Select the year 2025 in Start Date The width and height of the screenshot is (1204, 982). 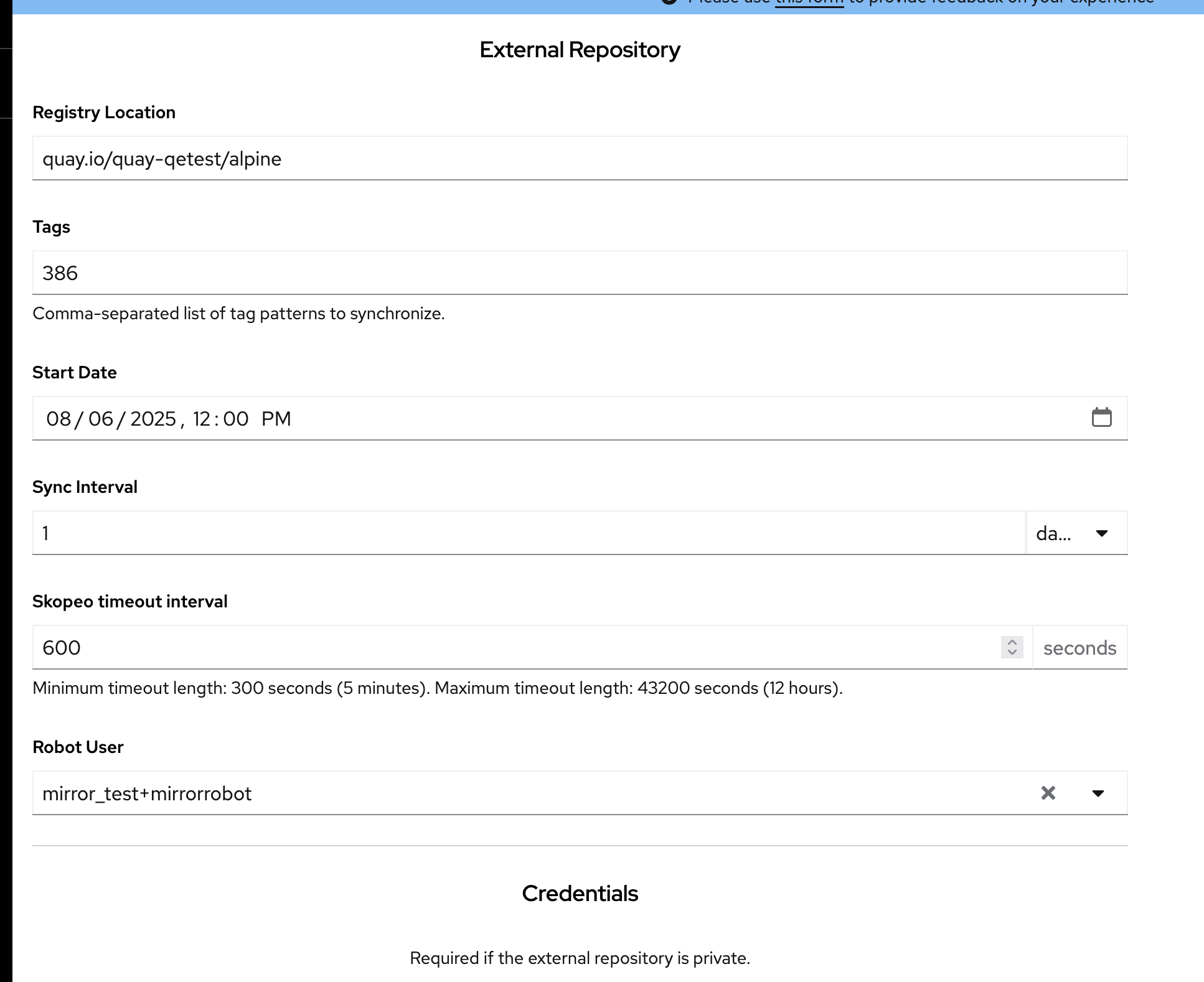(x=153, y=419)
